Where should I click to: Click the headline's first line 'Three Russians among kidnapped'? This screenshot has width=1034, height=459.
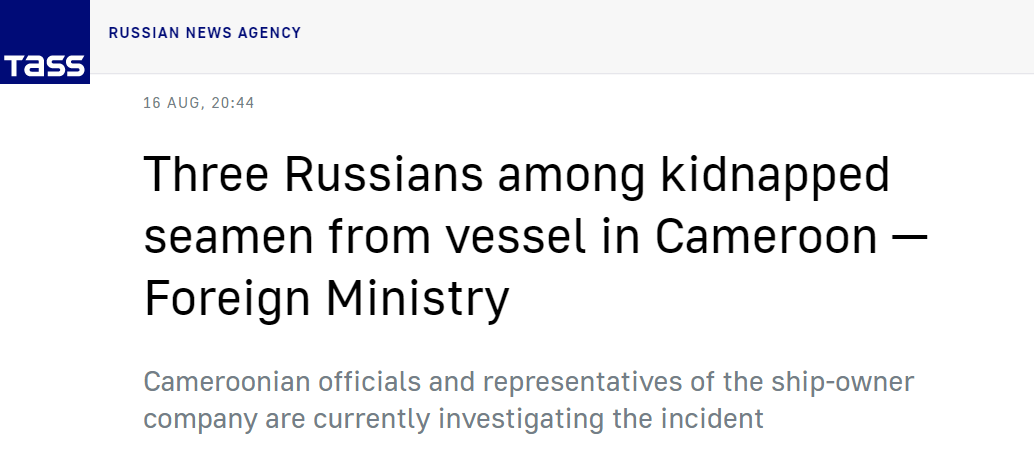pyautogui.click(x=517, y=176)
